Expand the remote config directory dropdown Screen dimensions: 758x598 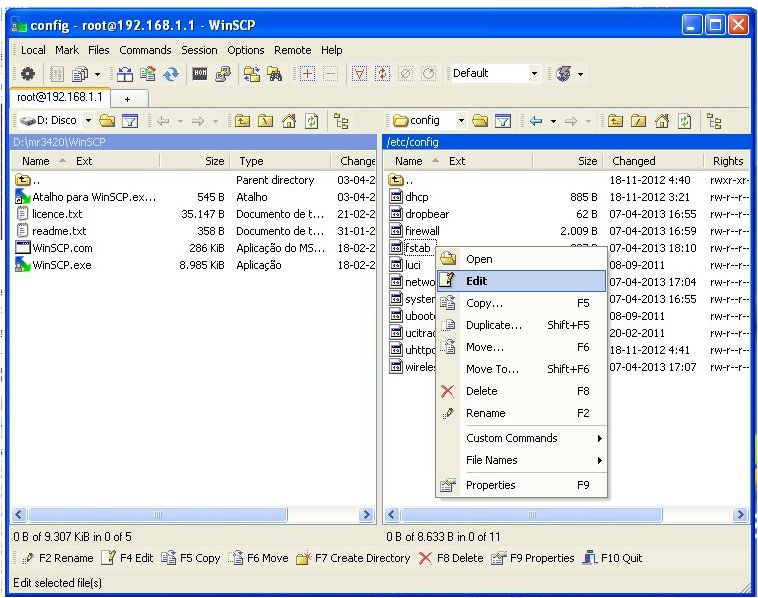click(x=461, y=121)
